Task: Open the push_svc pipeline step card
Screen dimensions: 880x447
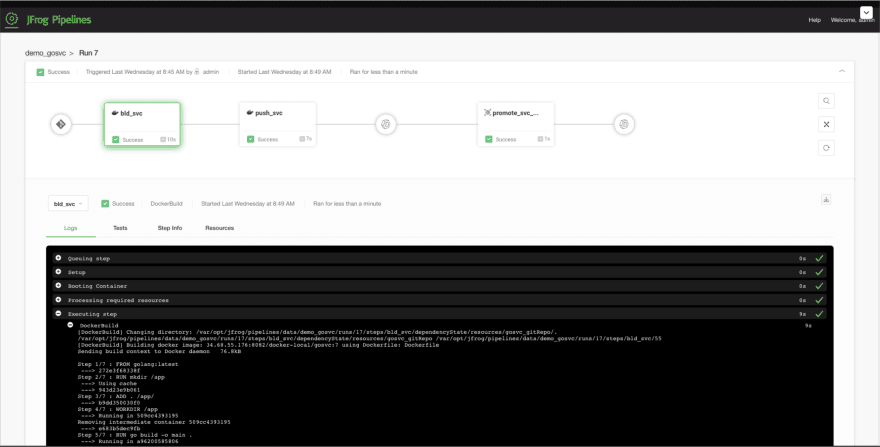Action: pyautogui.click(x=278, y=124)
